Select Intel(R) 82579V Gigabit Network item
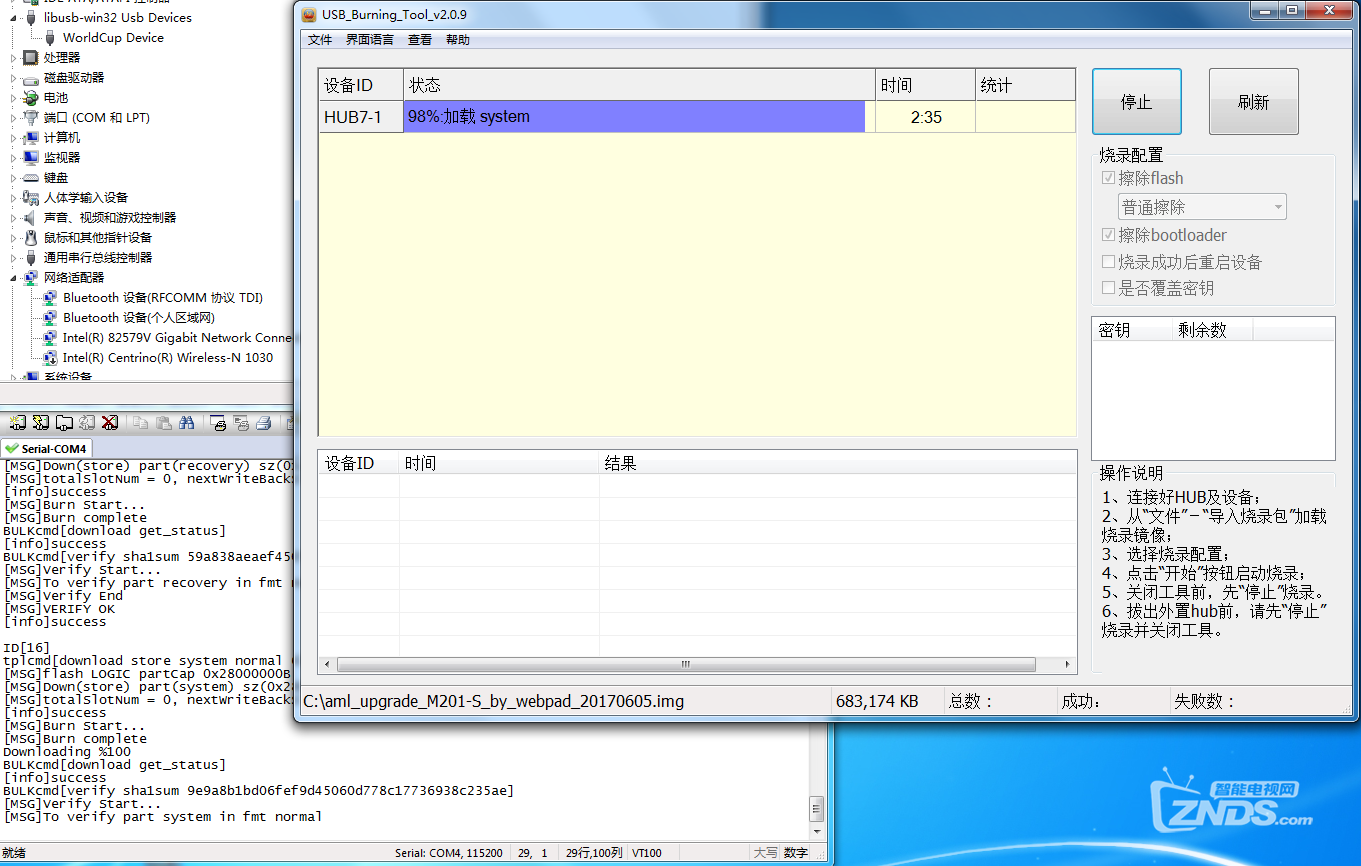Image resolution: width=1361 pixels, height=866 pixels. coord(177,337)
